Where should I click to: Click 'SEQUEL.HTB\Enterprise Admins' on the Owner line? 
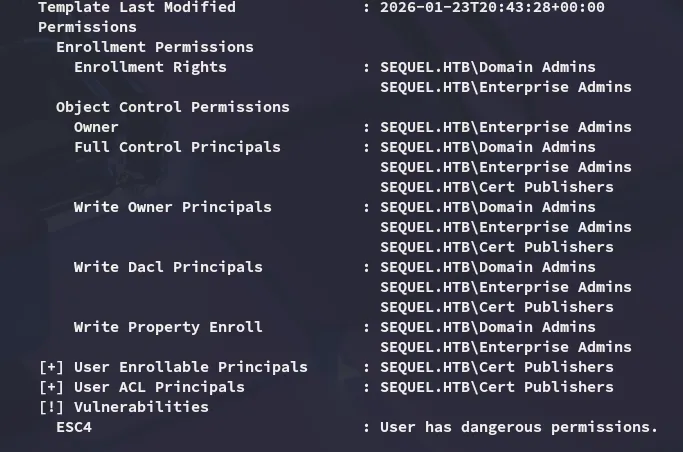[505, 127]
